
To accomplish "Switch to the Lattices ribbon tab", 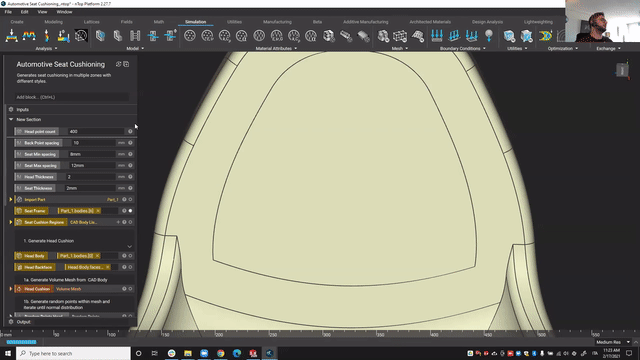I will pyautogui.click(x=91, y=22).
